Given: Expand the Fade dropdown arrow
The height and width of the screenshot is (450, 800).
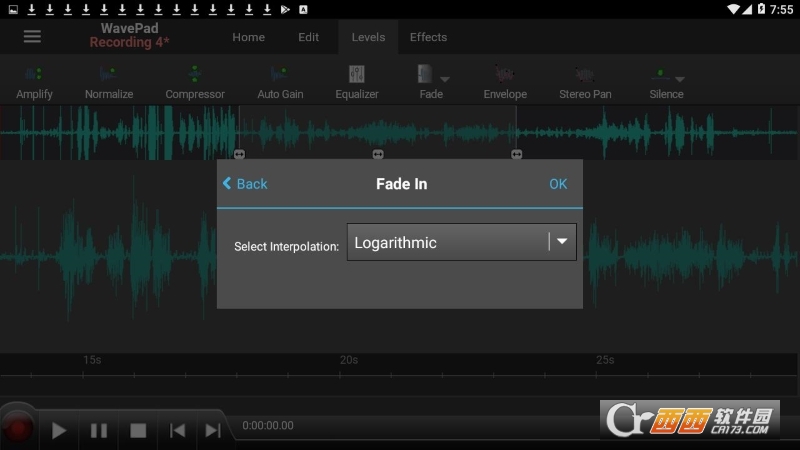Looking at the screenshot, I should (445, 79).
